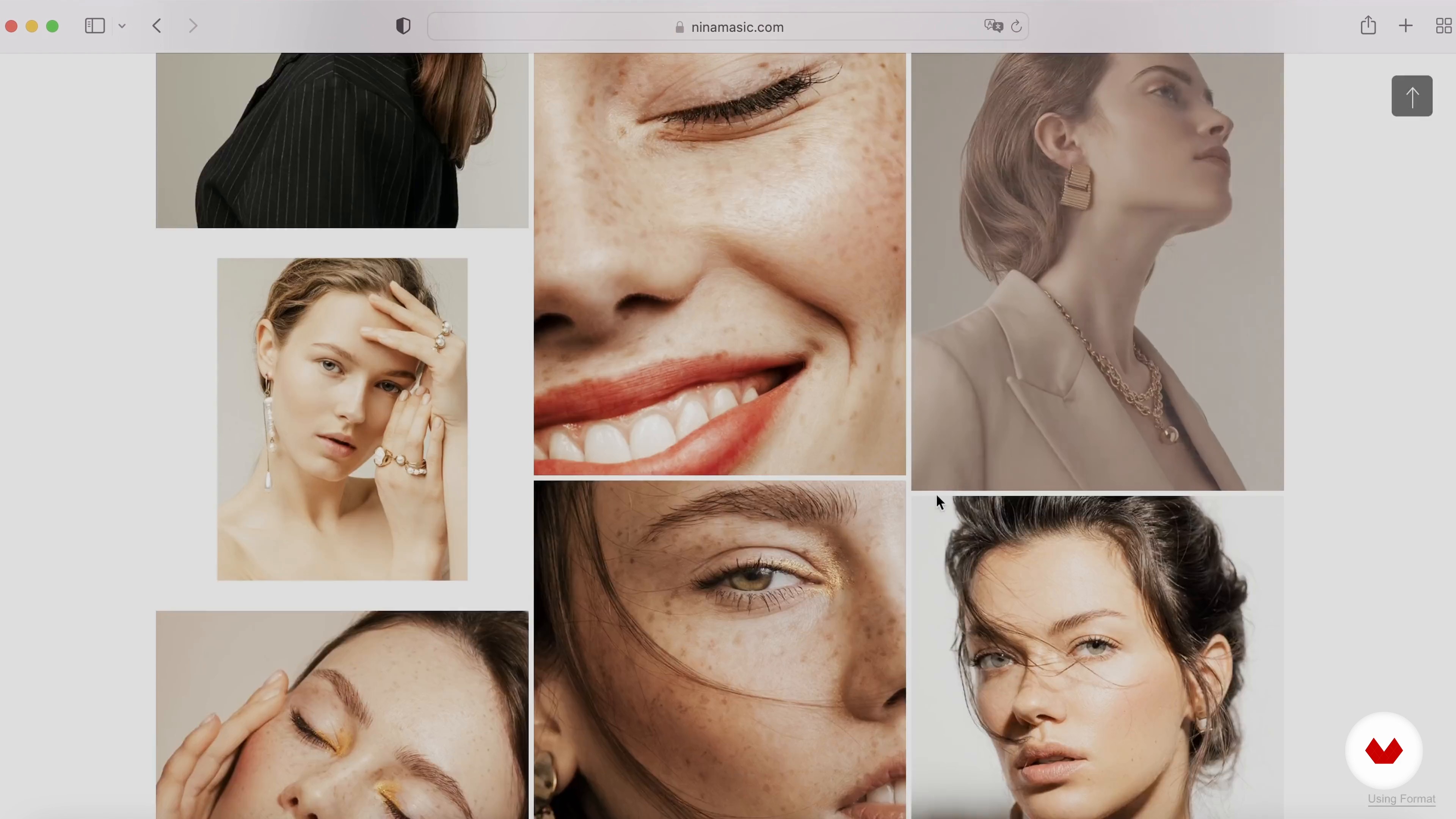Go forward with the forward arrow

point(193,26)
